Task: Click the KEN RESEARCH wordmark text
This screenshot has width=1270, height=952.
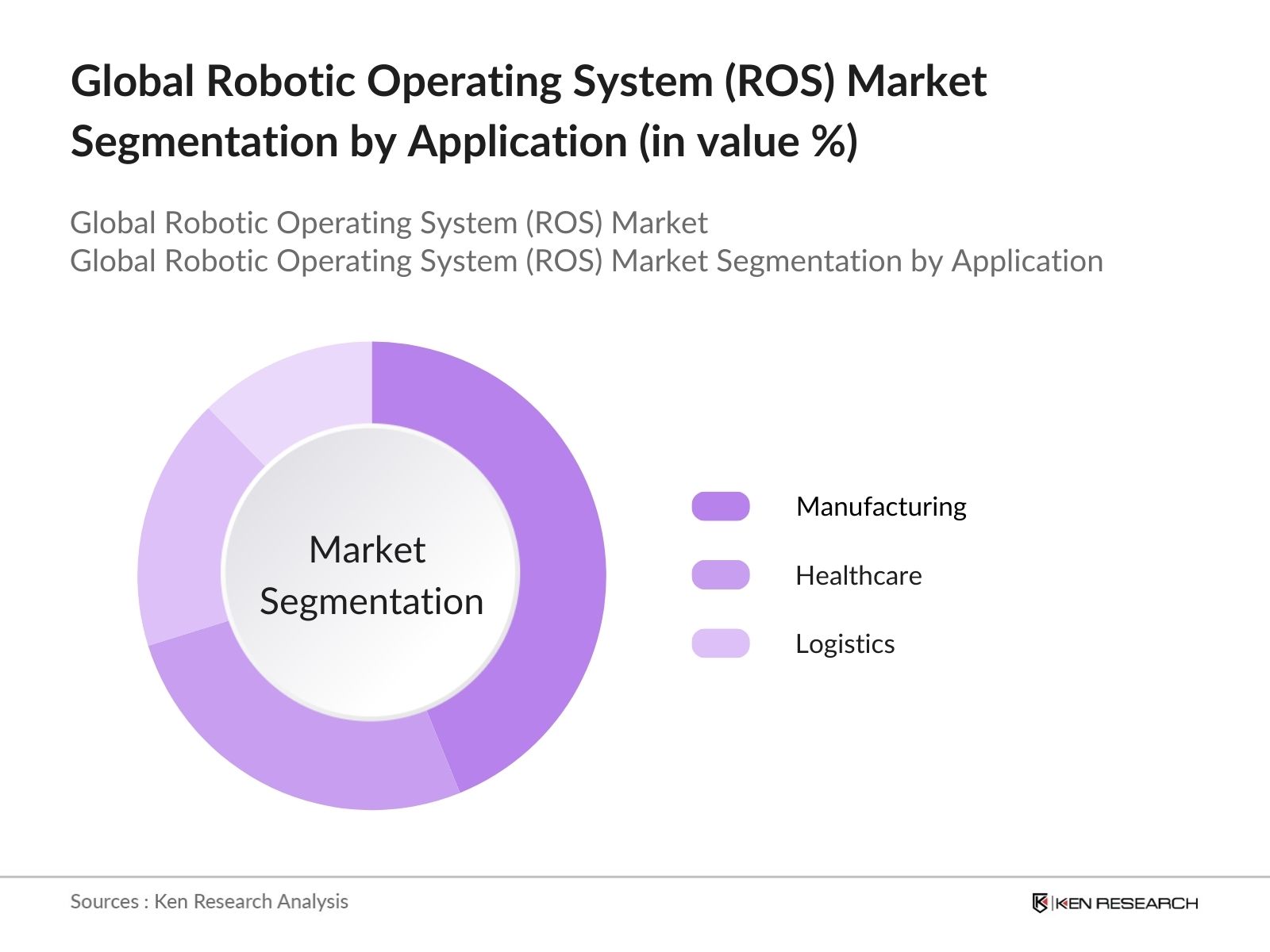Action: coord(1127,903)
